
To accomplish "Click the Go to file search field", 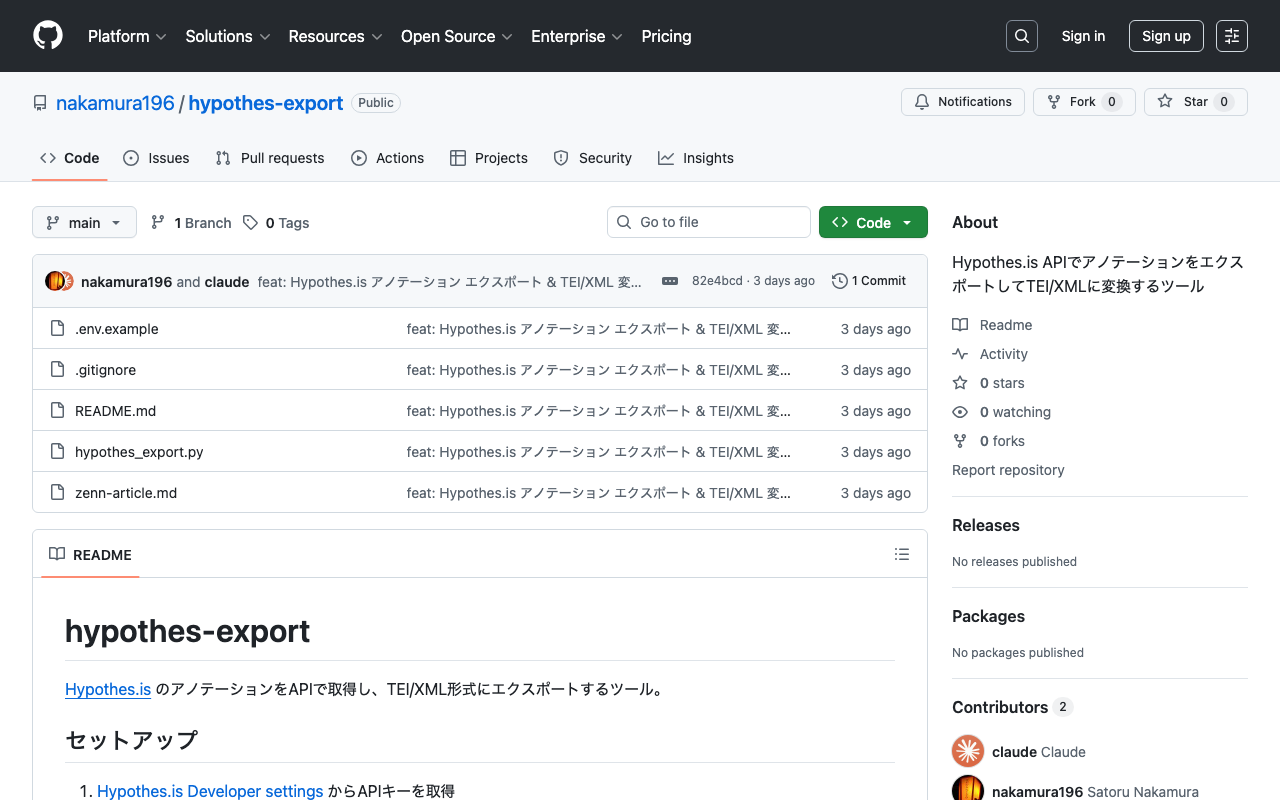I will coord(708,222).
